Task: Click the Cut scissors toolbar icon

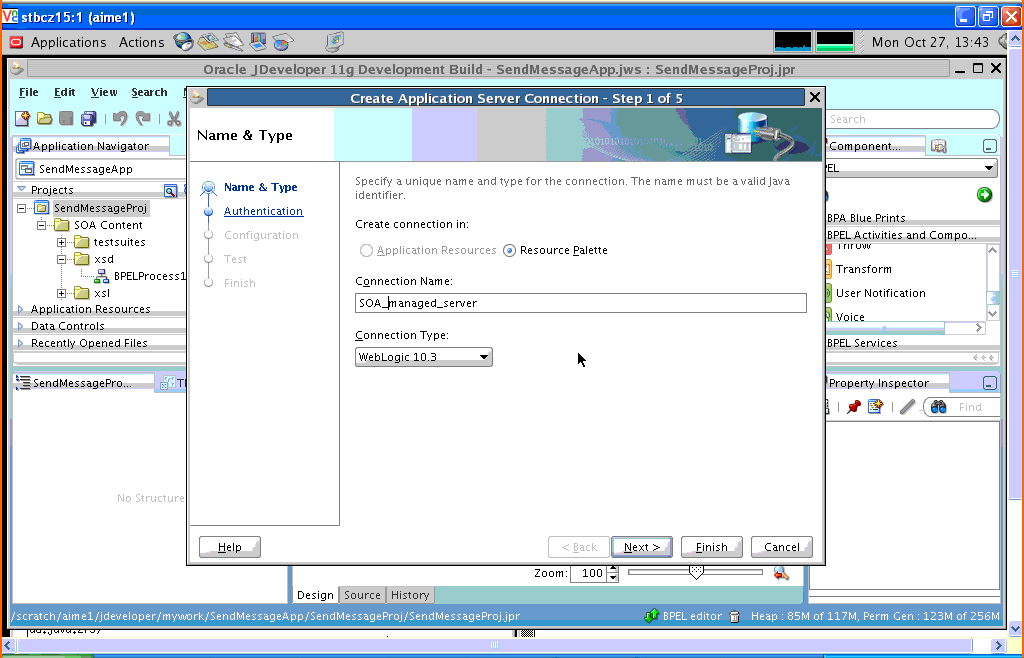Action: 174,118
